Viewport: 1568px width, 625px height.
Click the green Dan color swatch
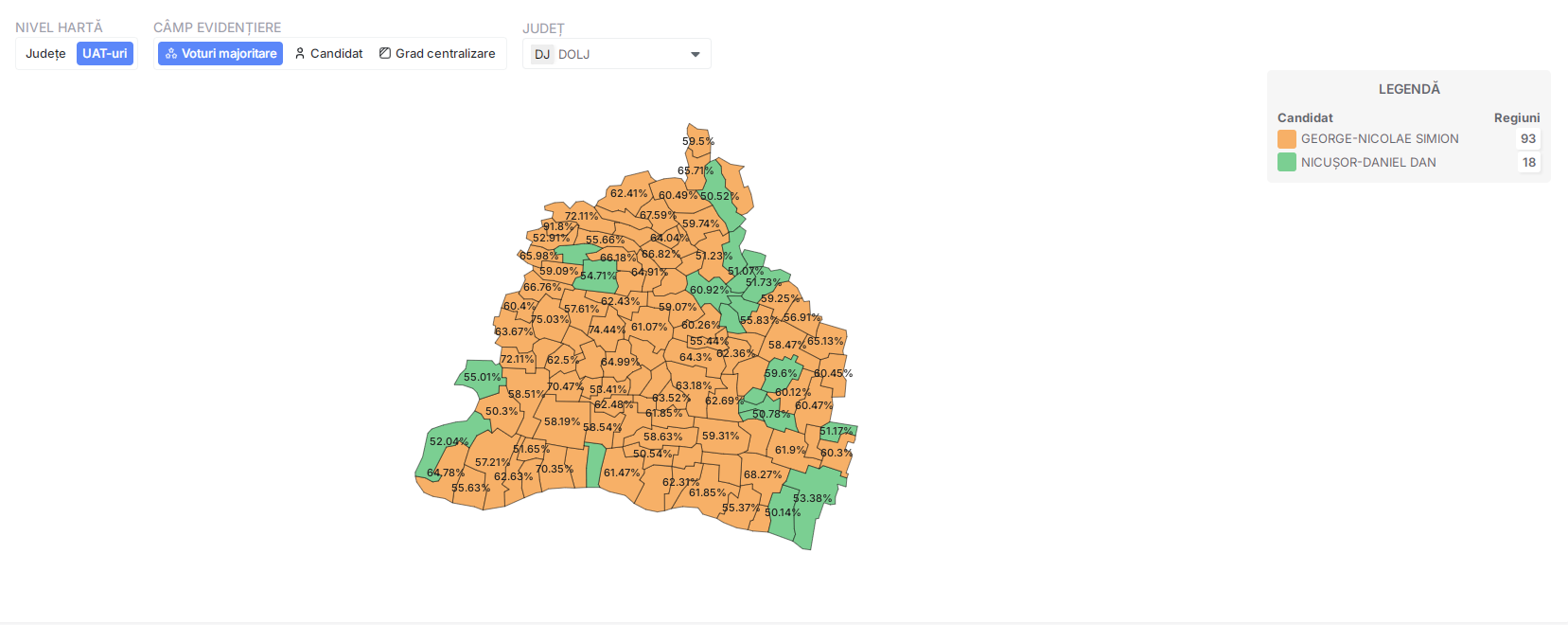click(1286, 163)
